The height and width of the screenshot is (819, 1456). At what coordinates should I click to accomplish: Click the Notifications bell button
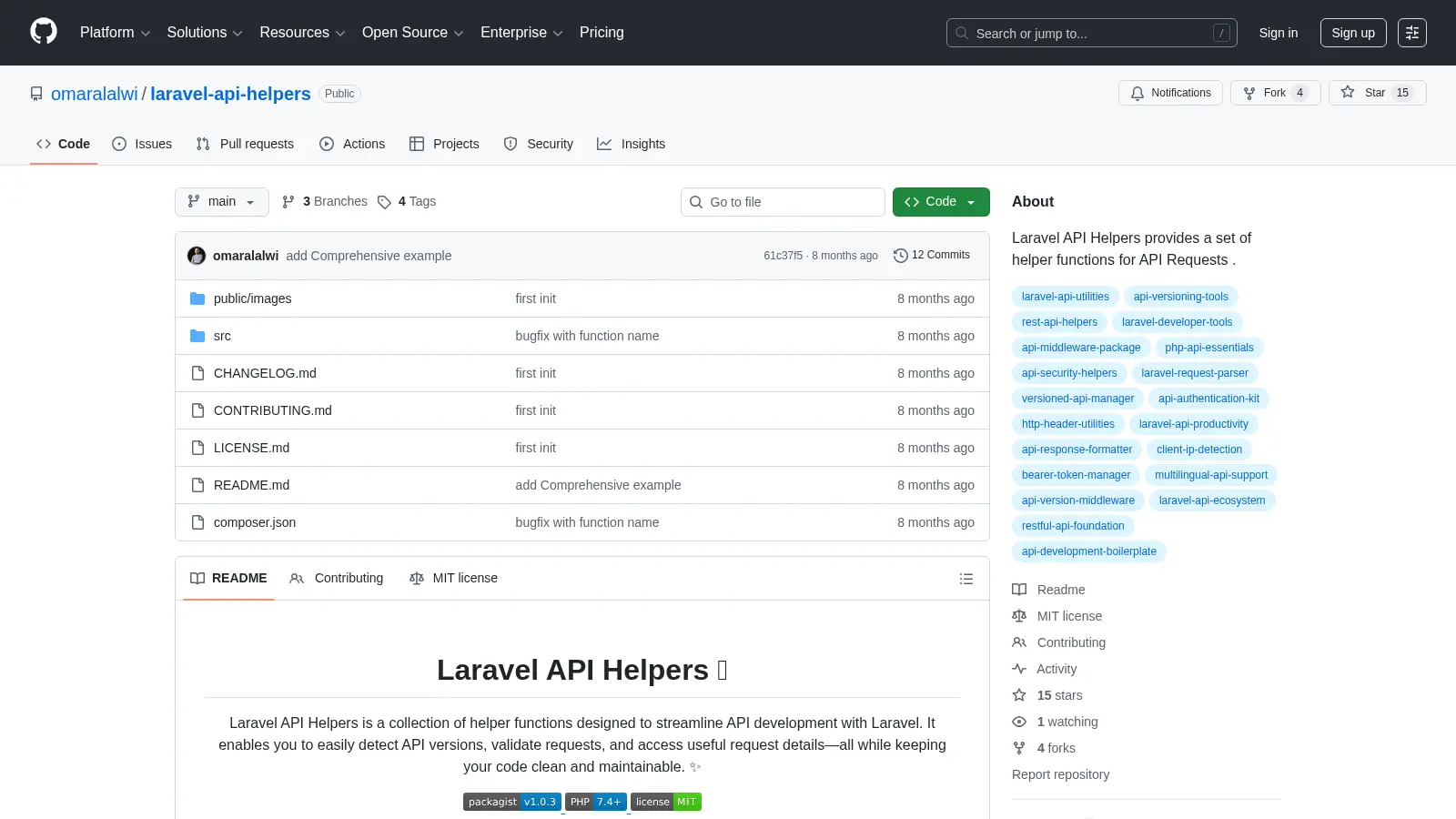point(1170,93)
